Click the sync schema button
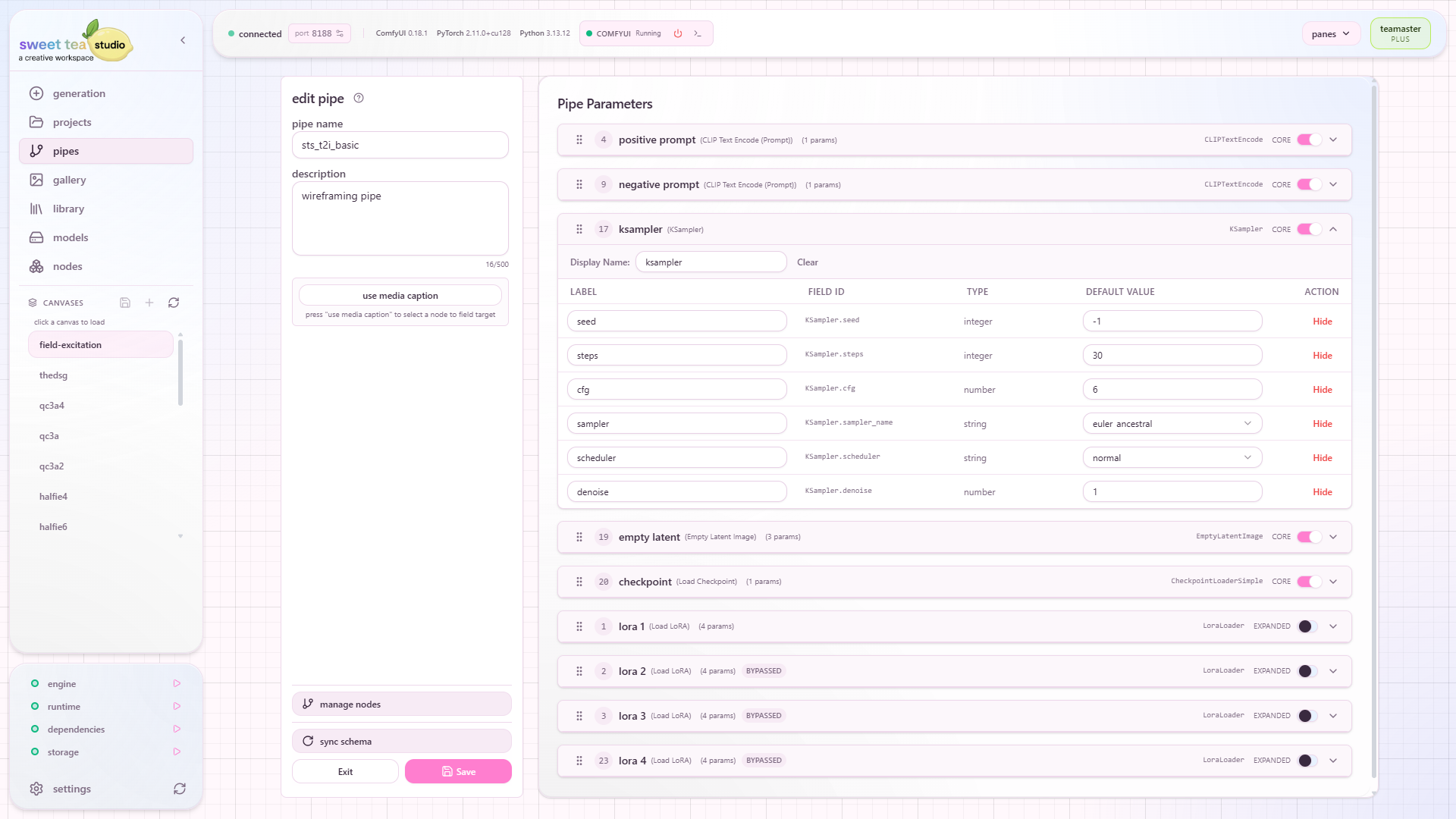 tap(401, 741)
